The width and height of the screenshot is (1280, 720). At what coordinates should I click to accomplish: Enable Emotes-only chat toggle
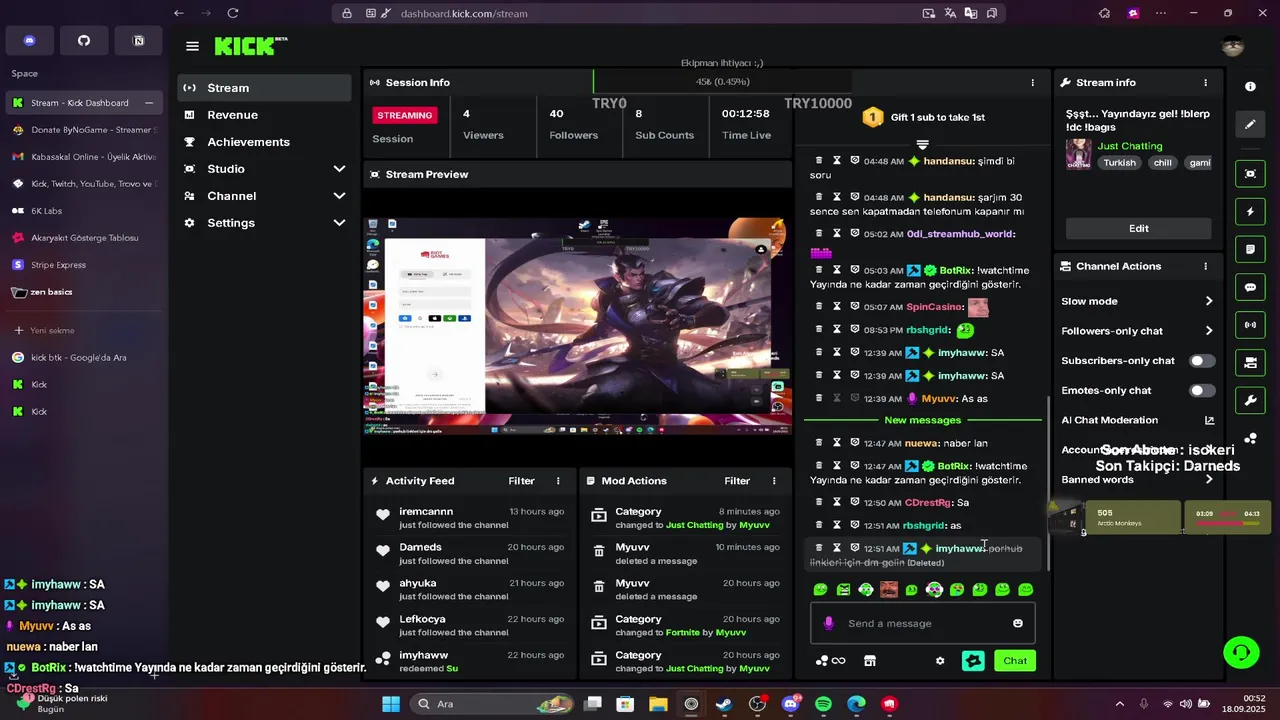click(x=1202, y=391)
